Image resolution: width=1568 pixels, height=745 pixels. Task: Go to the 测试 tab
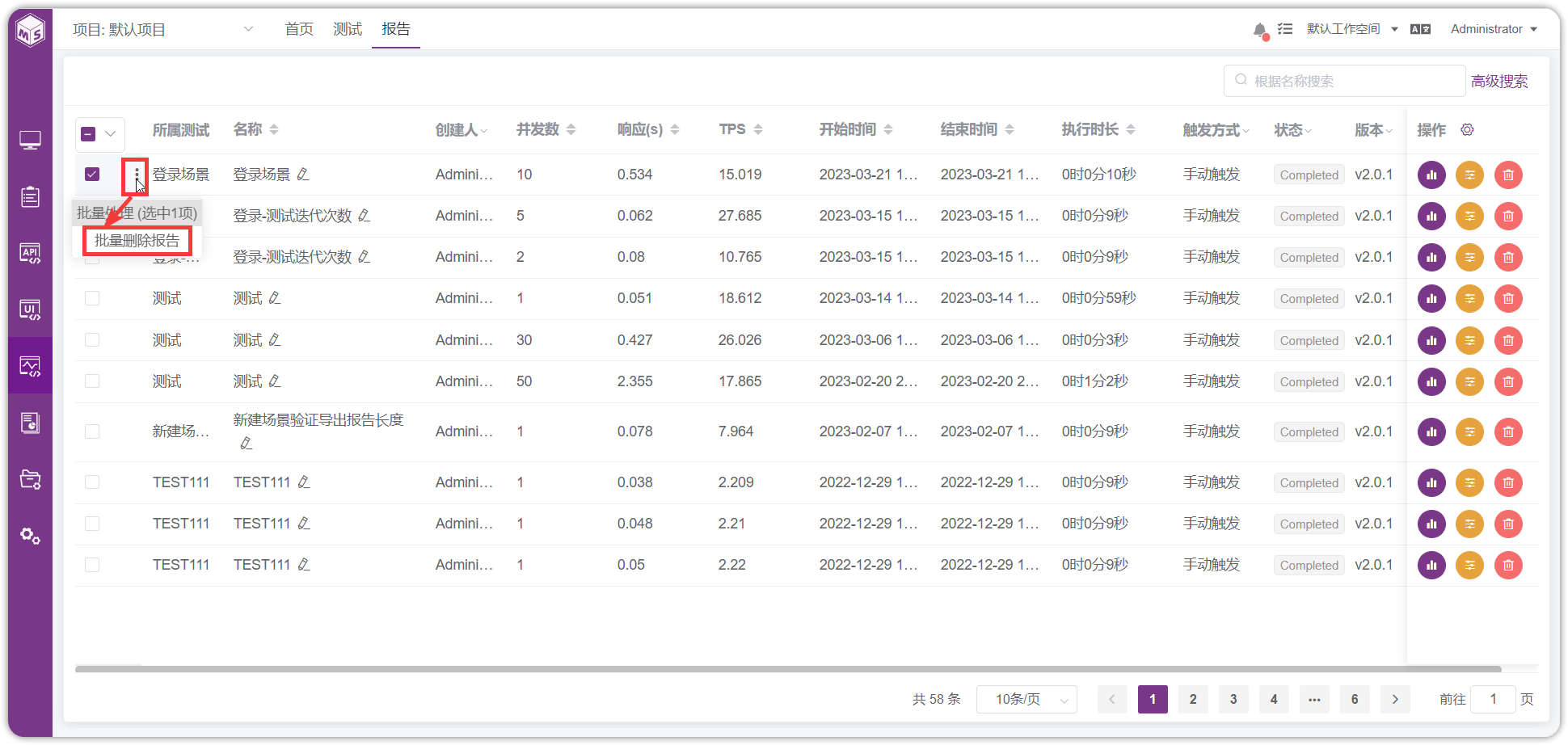pyautogui.click(x=348, y=29)
